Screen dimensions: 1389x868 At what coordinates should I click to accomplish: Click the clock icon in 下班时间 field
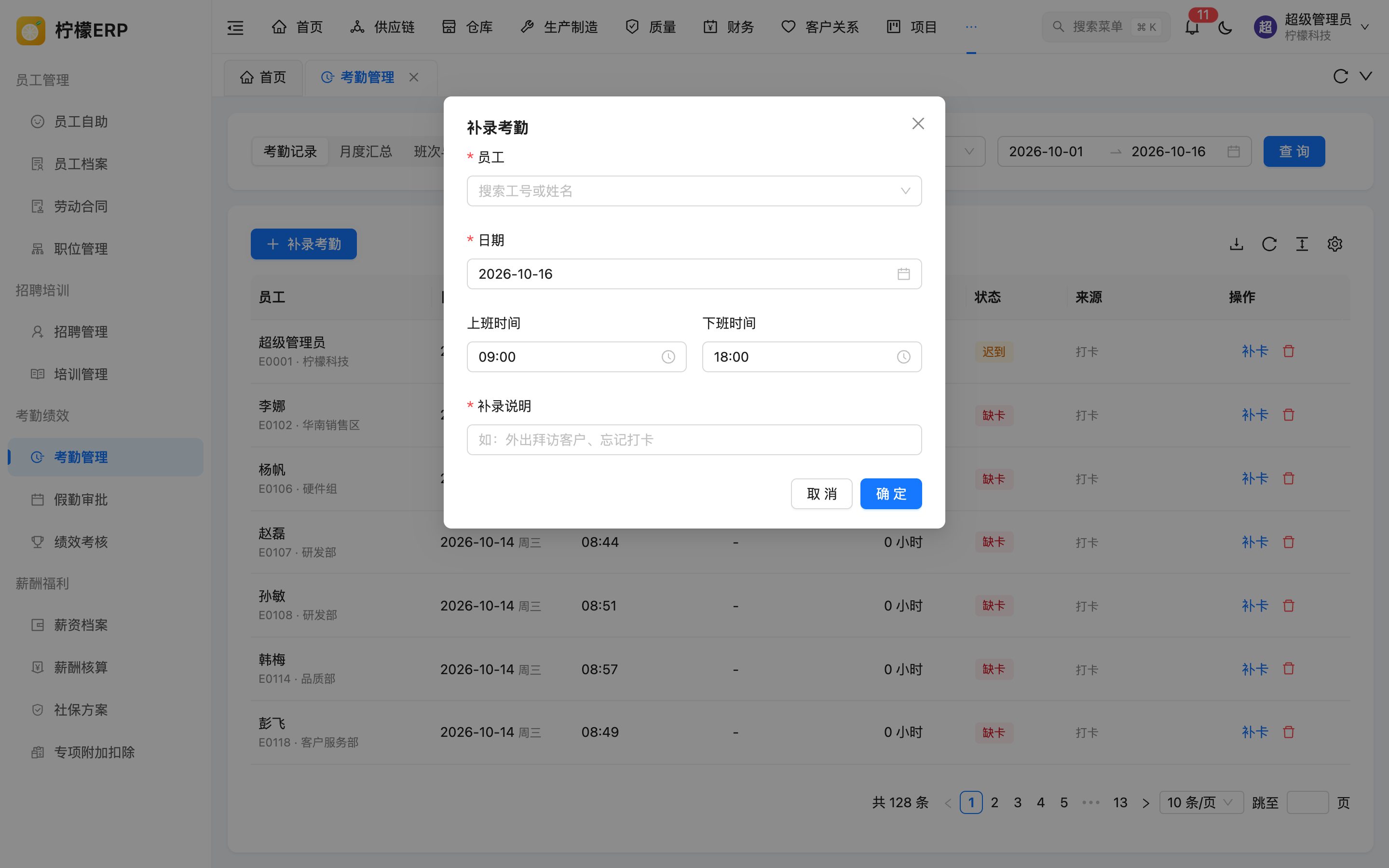tap(903, 357)
